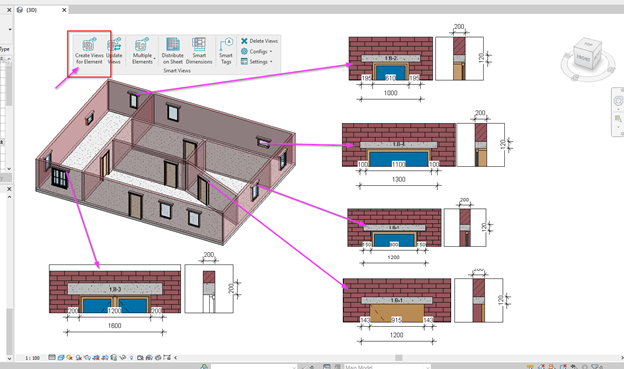Click the Update Views ribbon icon
The width and height of the screenshot is (624, 369).
coord(114,51)
